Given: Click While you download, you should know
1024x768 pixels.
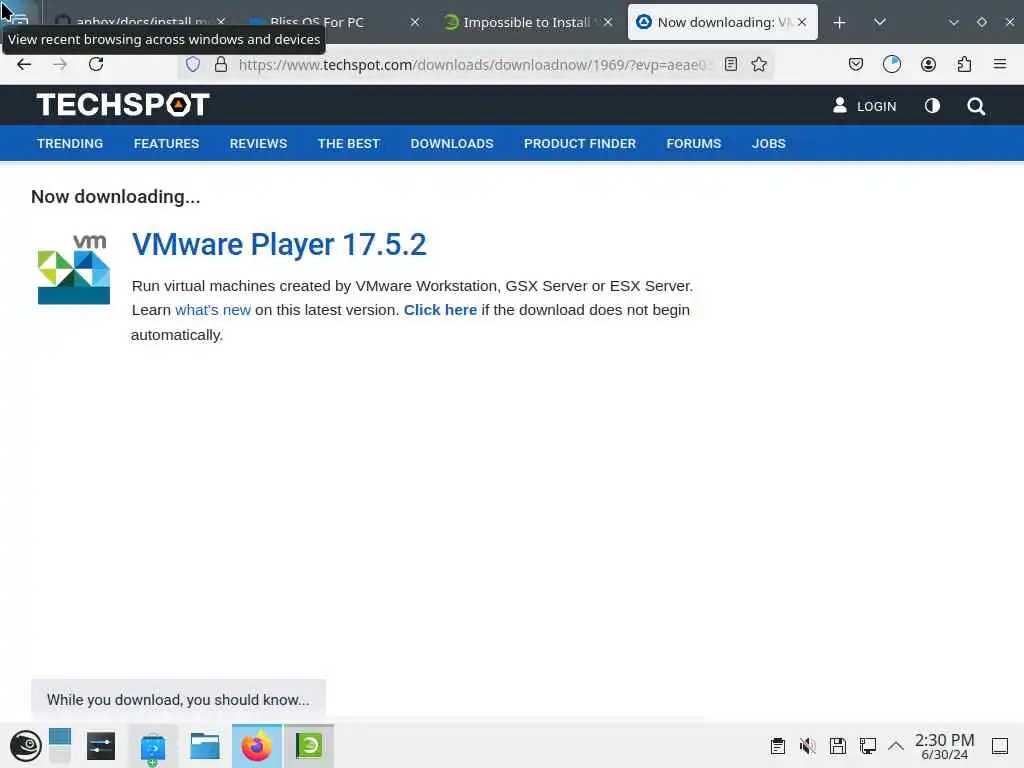Looking at the screenshot, I should tap(178, 699).
